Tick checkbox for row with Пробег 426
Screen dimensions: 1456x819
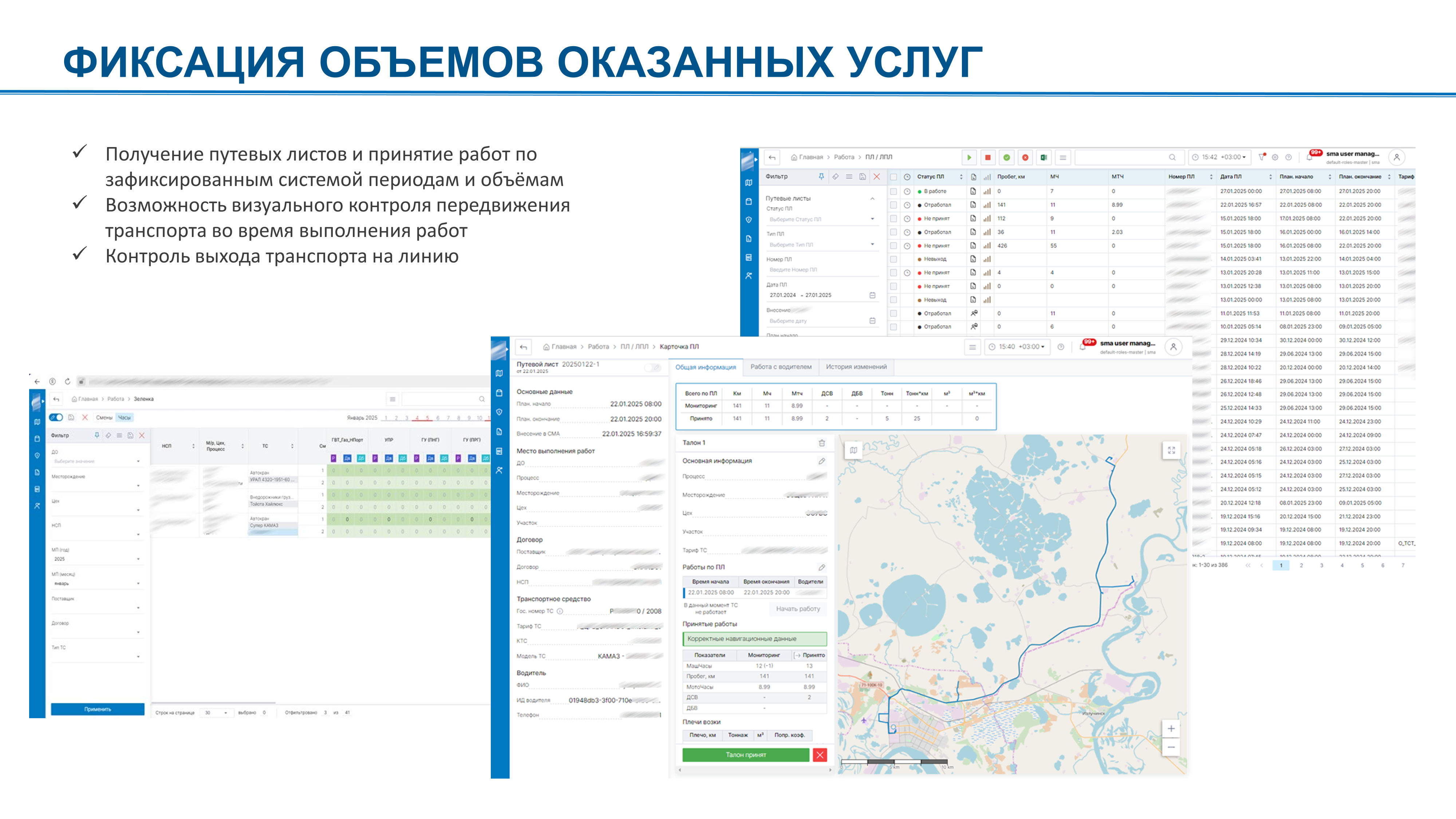pyautogui.click(x=893, y=246)
